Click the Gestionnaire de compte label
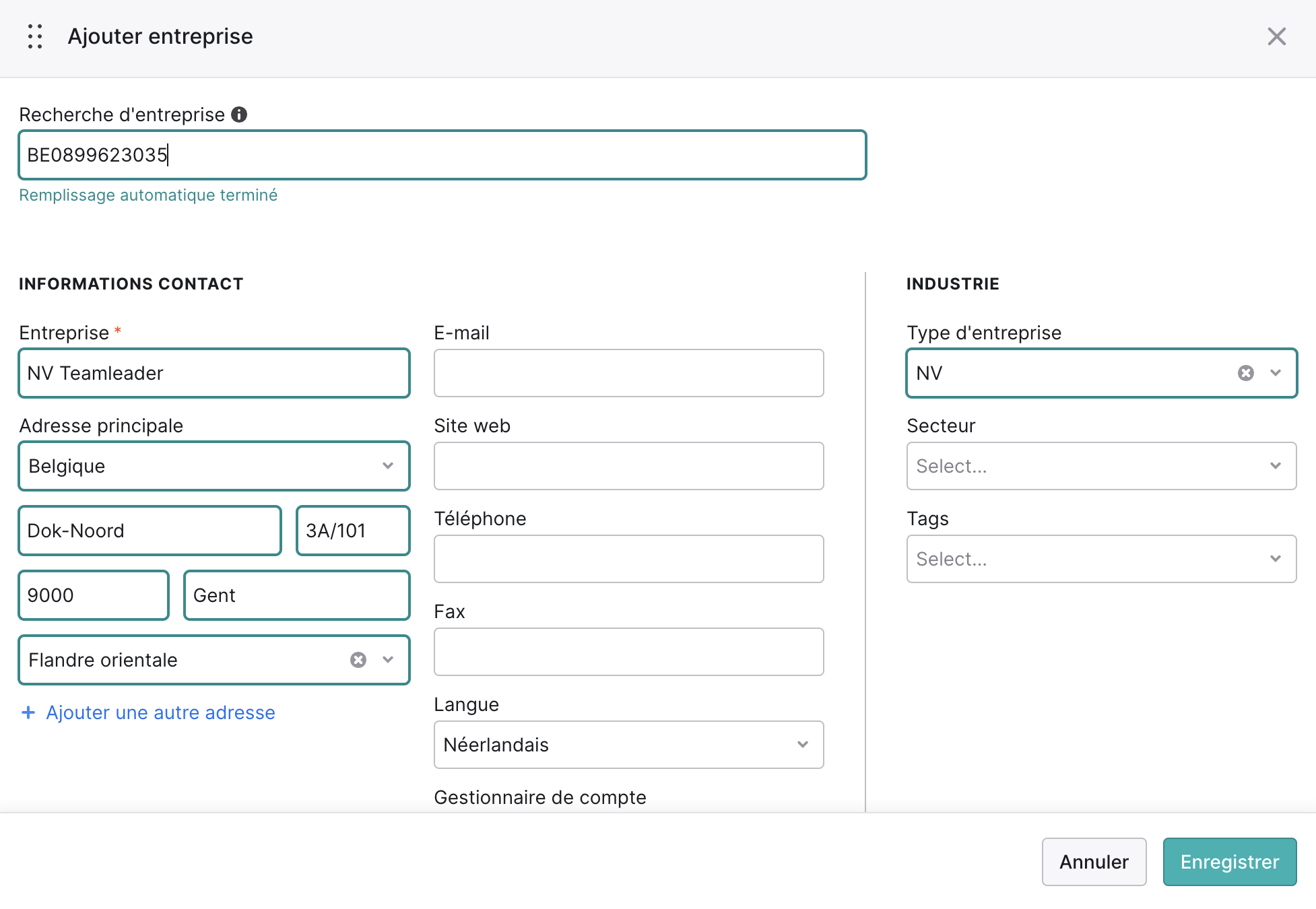The image size is (1316, 909). tap(540, 797)
